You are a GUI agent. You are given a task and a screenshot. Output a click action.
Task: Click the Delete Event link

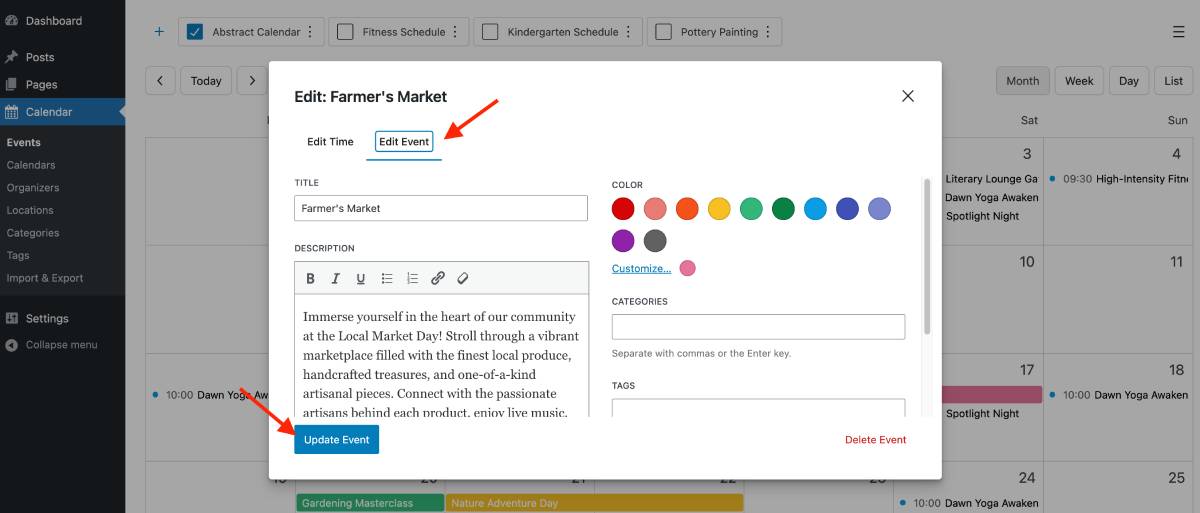point(876,440)
